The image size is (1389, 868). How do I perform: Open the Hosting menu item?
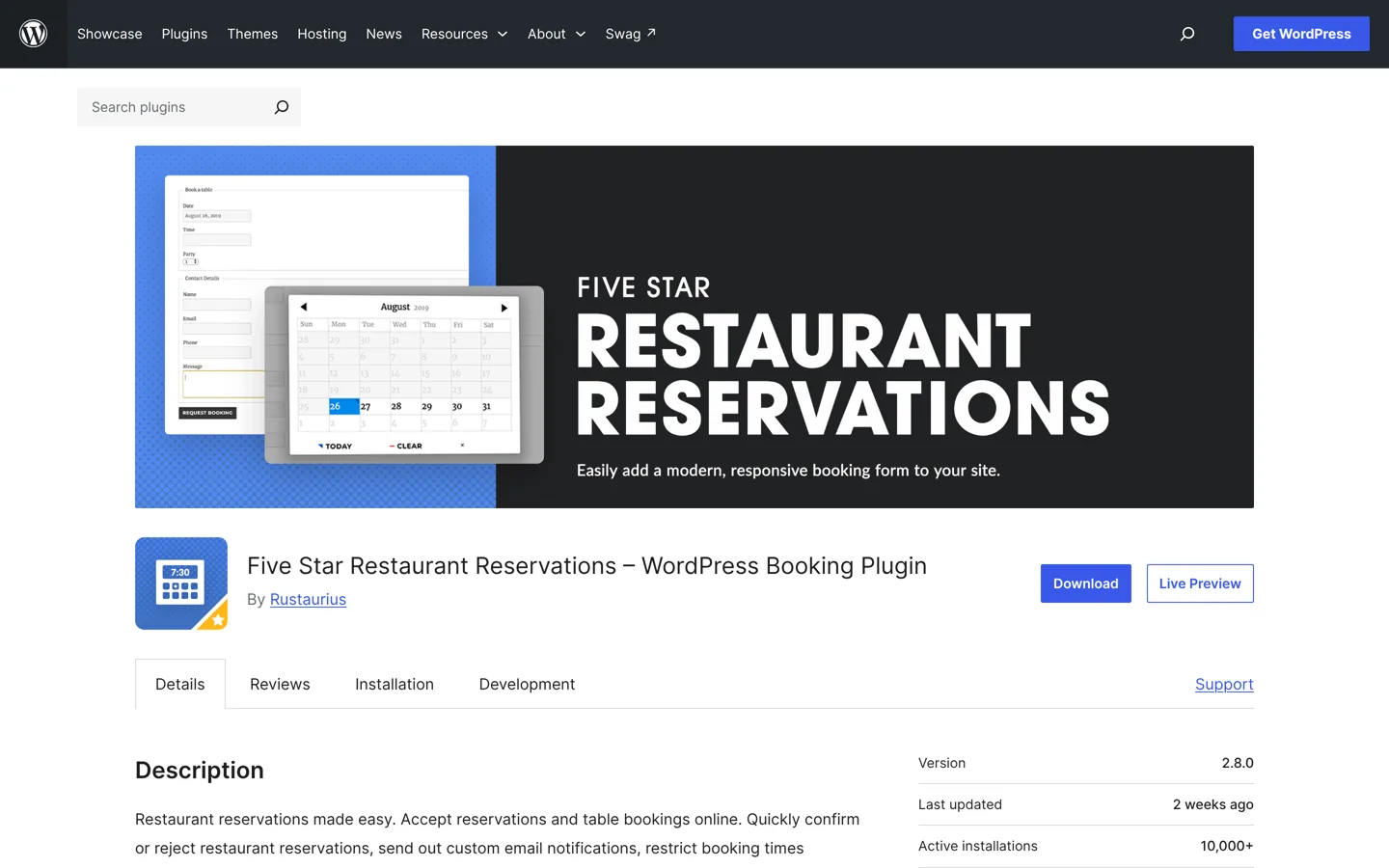coord(322,34)
